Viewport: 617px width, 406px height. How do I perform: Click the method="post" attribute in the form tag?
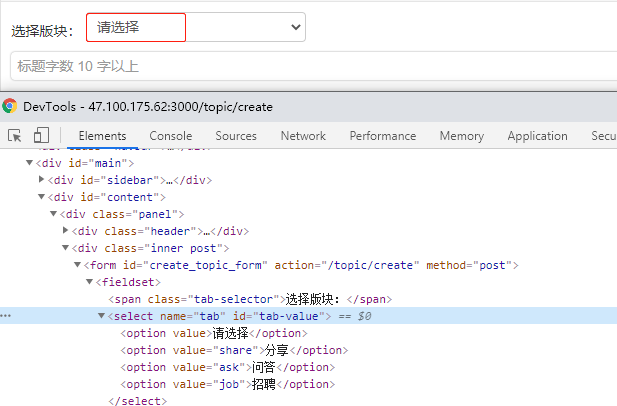click(469, 265)
